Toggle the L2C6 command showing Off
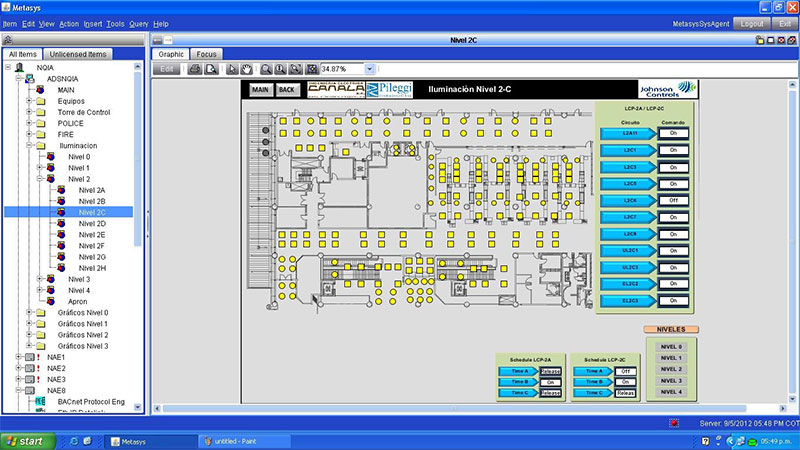 pyautogui.click(x=673, y=200)
